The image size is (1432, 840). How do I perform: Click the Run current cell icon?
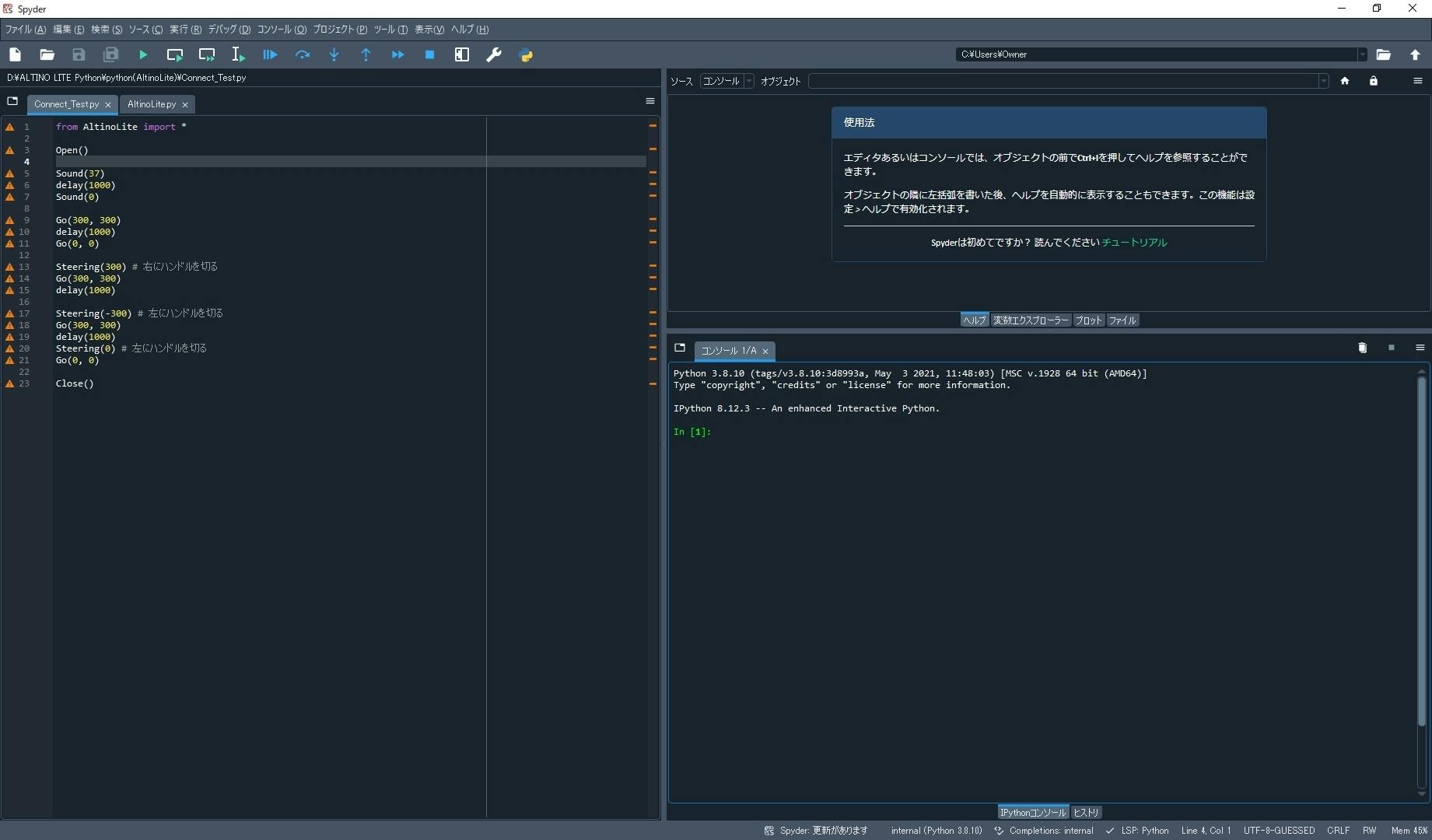175,54
